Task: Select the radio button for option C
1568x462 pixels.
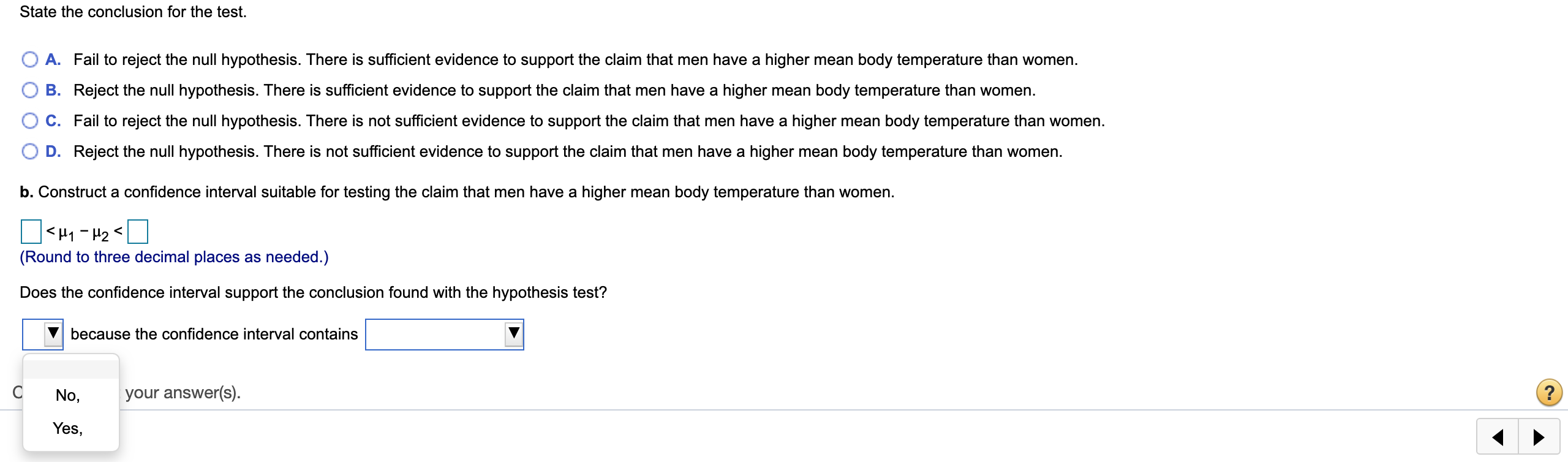Action: pos(29,121)
